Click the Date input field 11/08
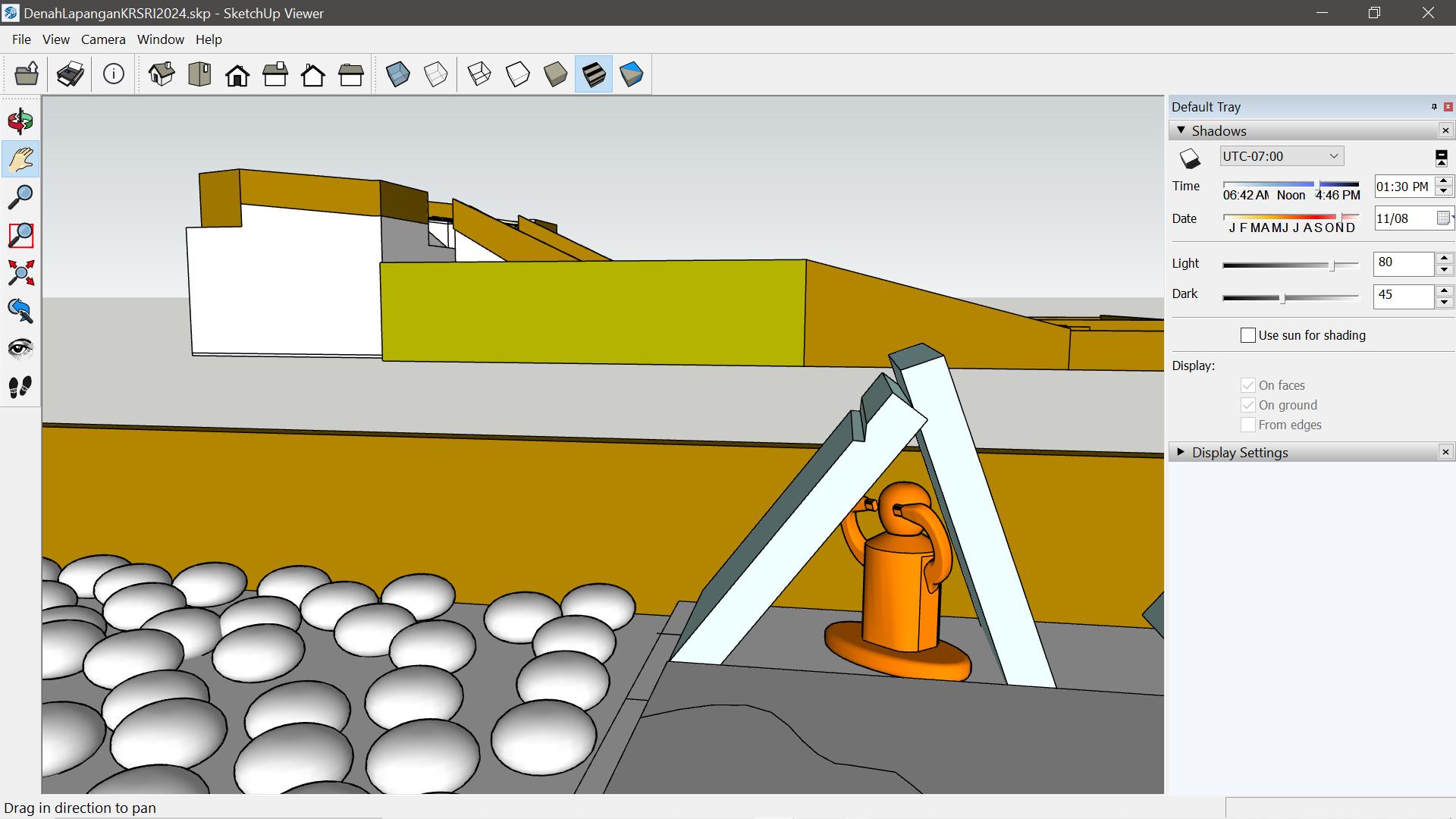 pos(1404,218)
